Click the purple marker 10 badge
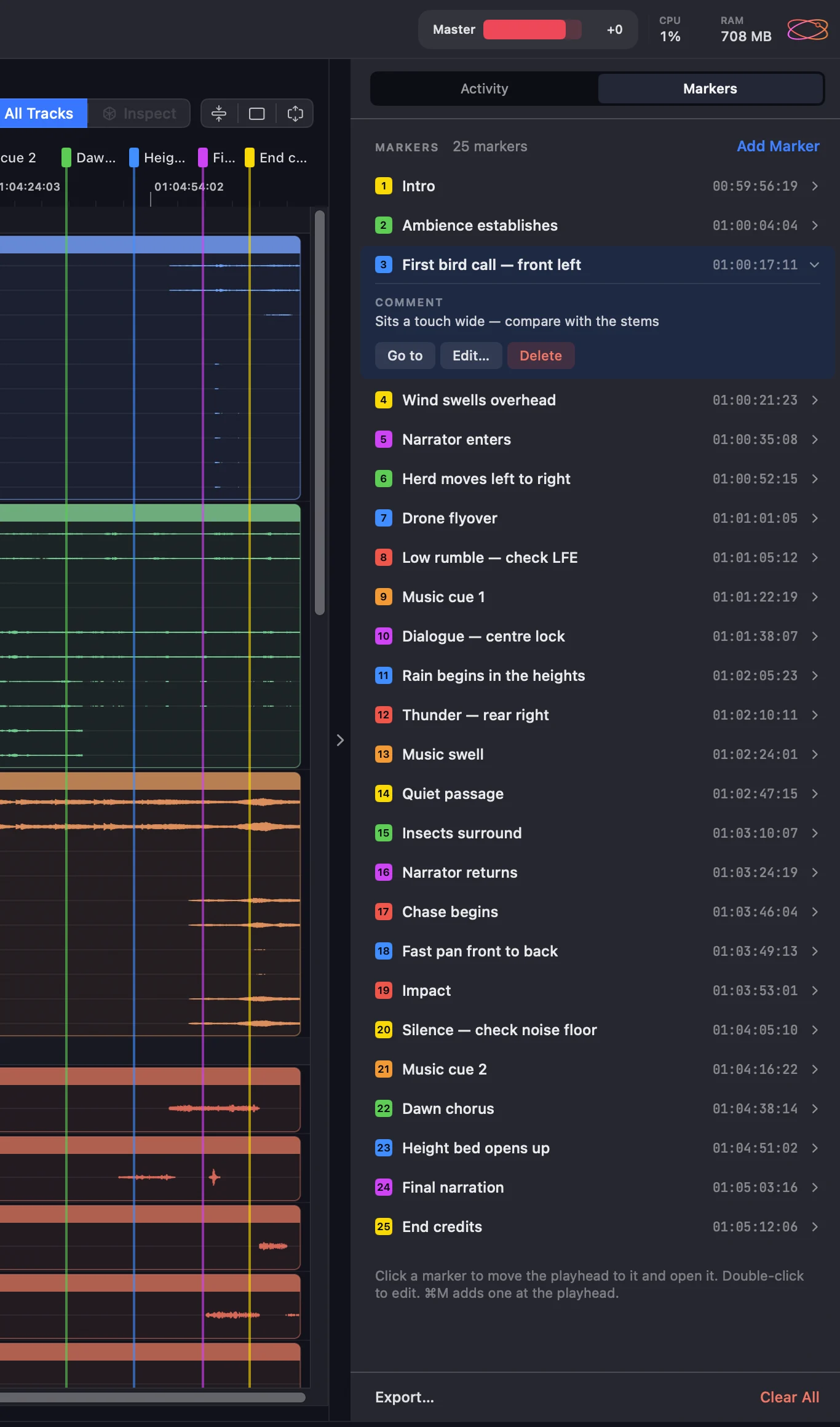Viewport: 840px width, 1427px height. 384,636
